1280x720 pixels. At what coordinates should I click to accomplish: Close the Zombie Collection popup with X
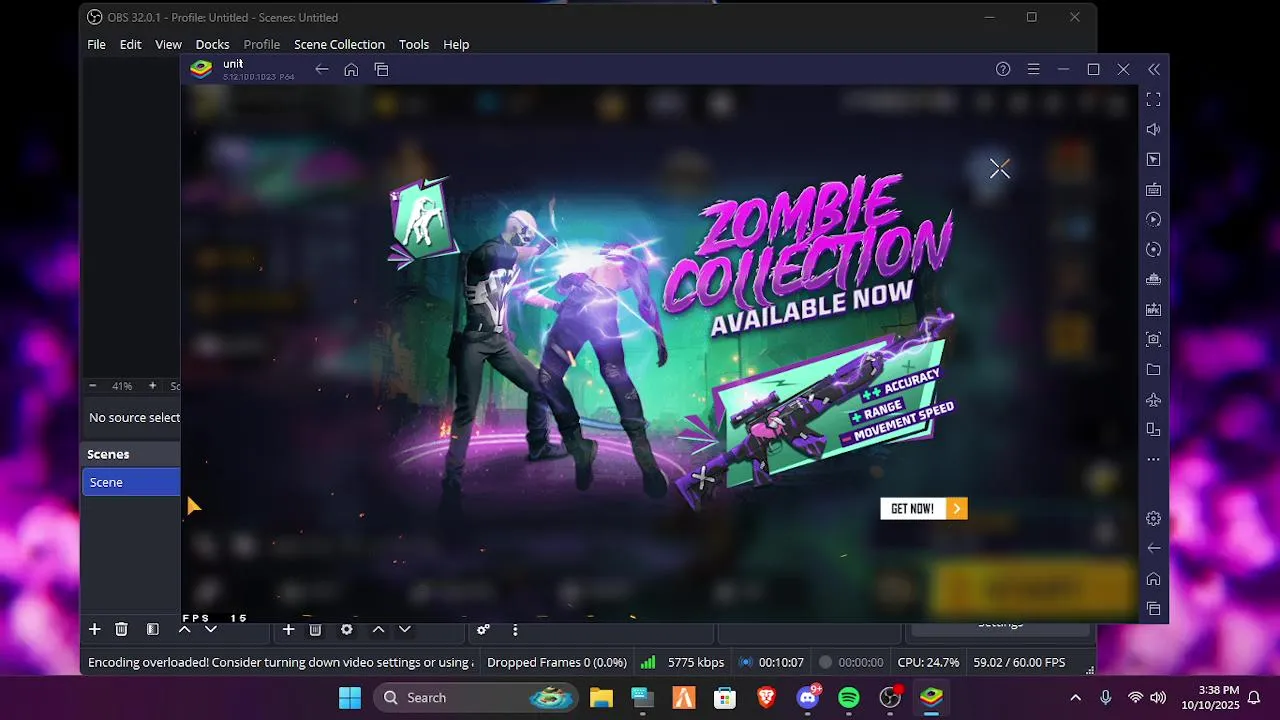(999, 169)
